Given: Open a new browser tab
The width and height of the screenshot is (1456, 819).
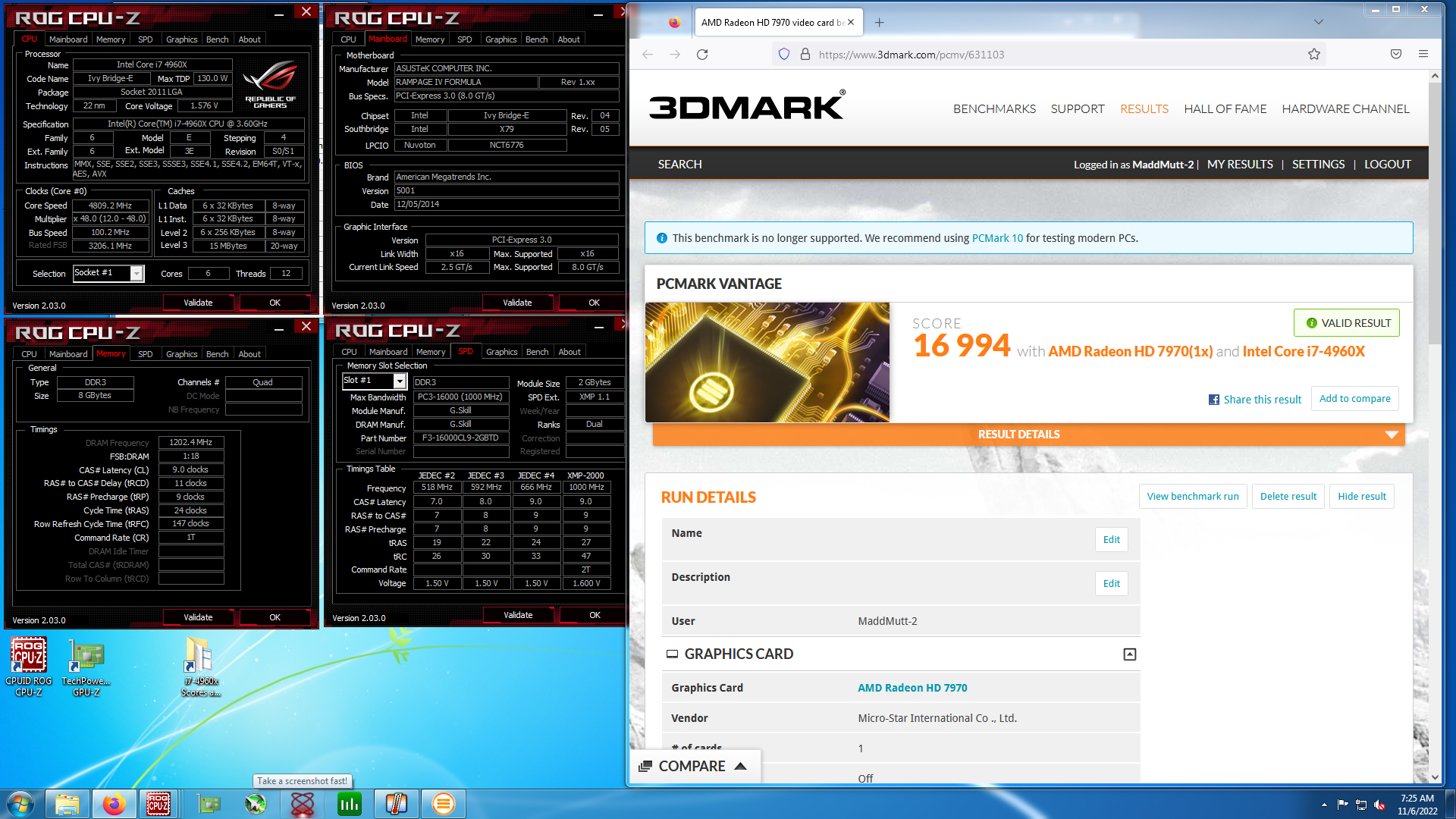Looking at the screenshot, I should point(879,23).
